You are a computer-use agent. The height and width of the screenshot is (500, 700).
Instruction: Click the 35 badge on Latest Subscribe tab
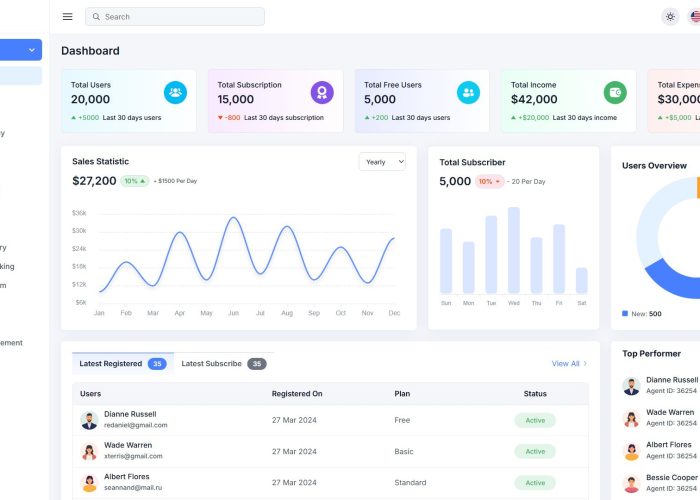pyautogui.click(x=257, y=364)
